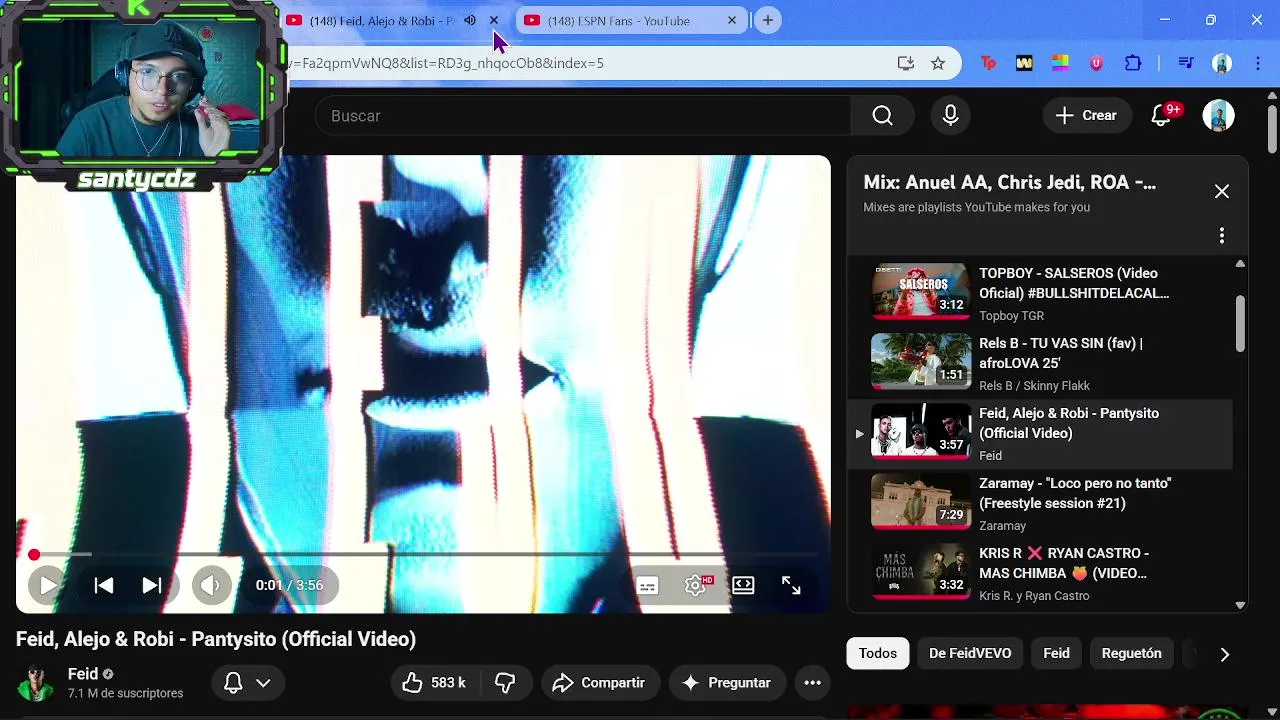Open Chrome media control icon
Viewport: 1280px width, 720px height.
click(1186, 63)
